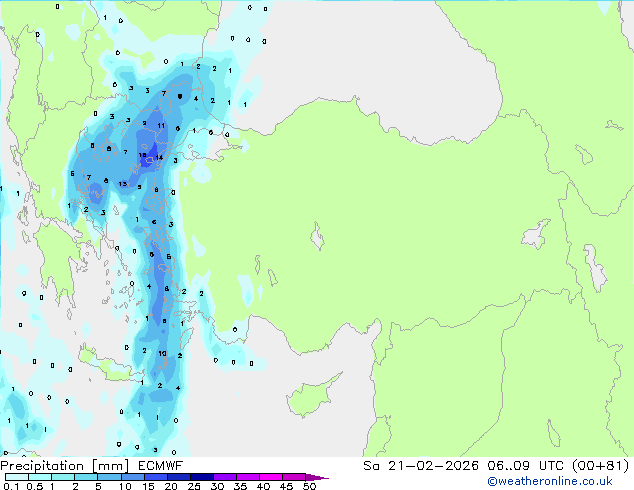Image resolution: width=634 pixels, height=490 pixels.
Task: Select the legend label '35'
Action: 240,486
